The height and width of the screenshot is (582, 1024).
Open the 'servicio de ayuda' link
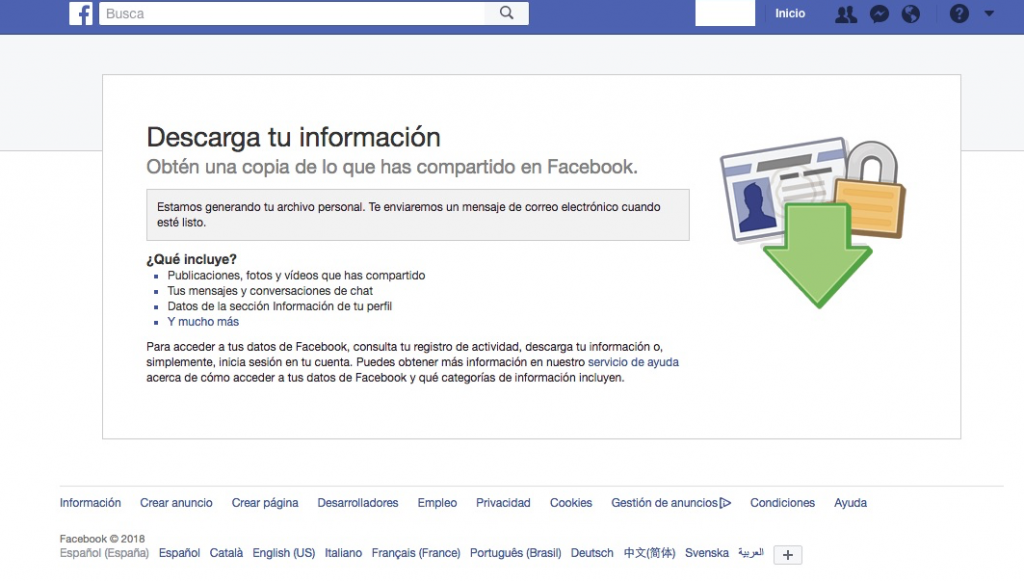(633, 362)
